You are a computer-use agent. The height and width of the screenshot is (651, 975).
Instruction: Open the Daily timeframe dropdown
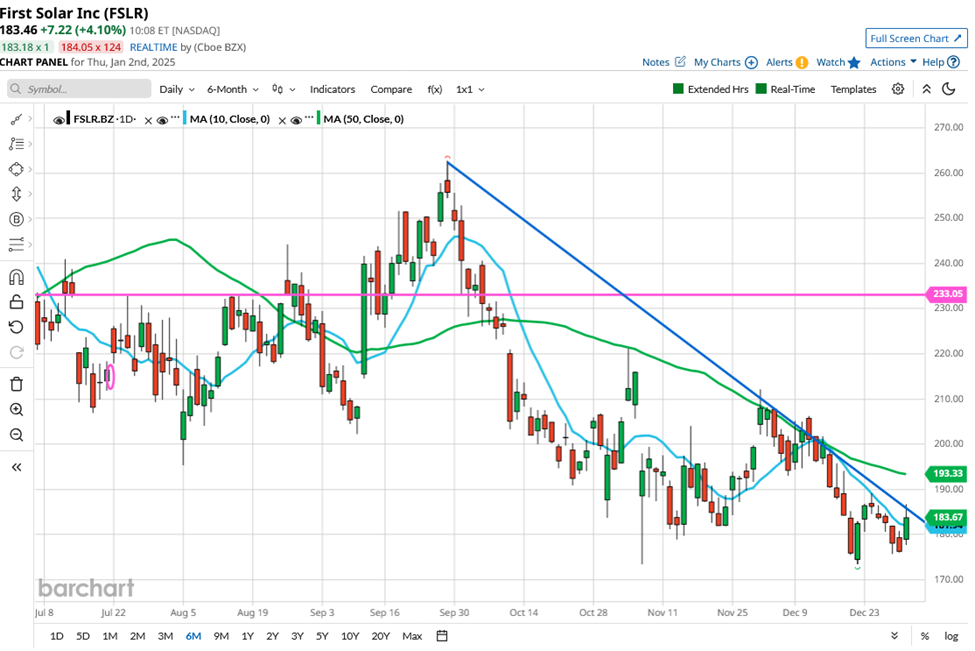[x=176, y=89]
